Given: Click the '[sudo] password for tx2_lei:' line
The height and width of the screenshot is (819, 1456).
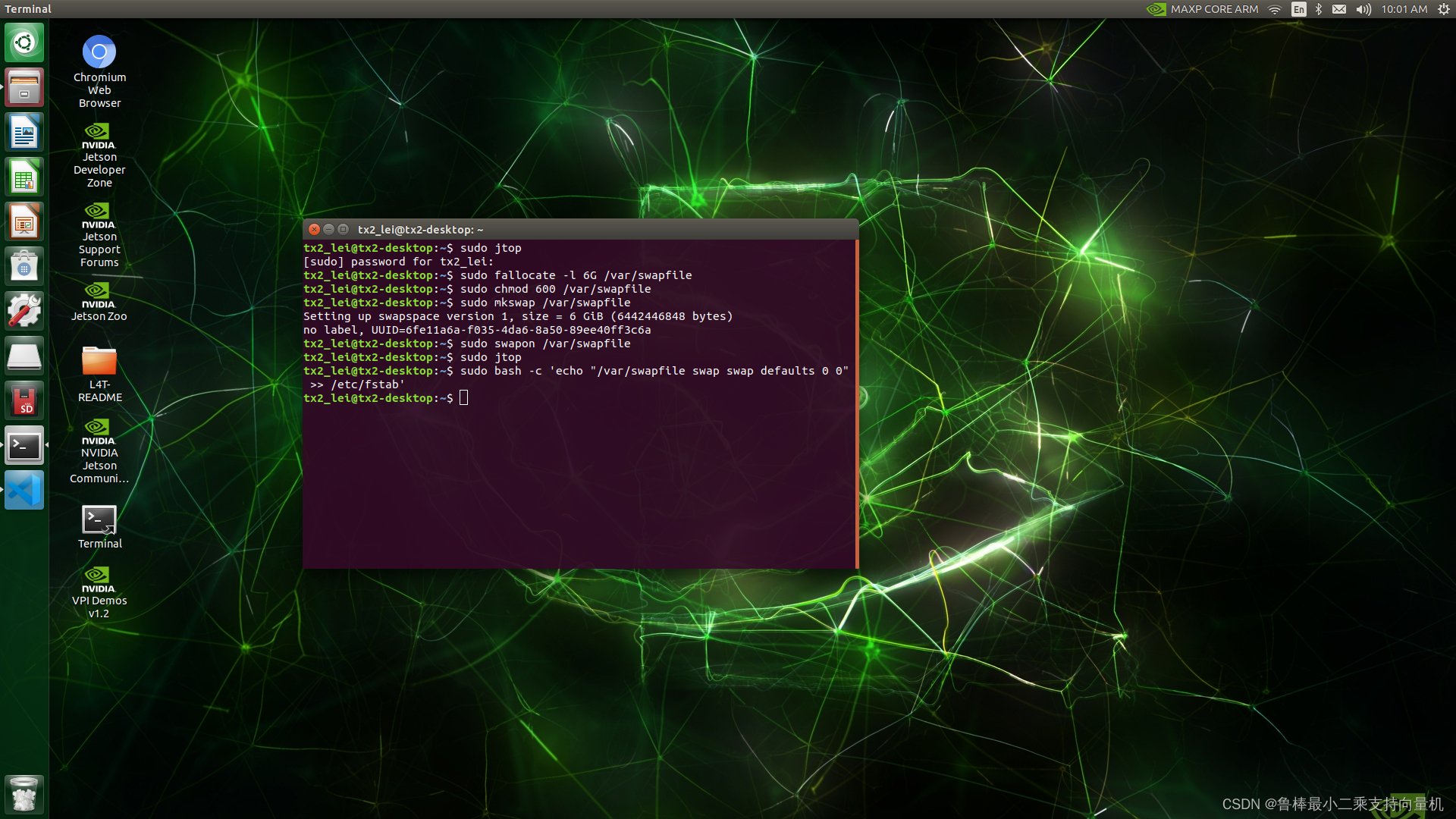Looking at the screenshot, I should point(398,262).
